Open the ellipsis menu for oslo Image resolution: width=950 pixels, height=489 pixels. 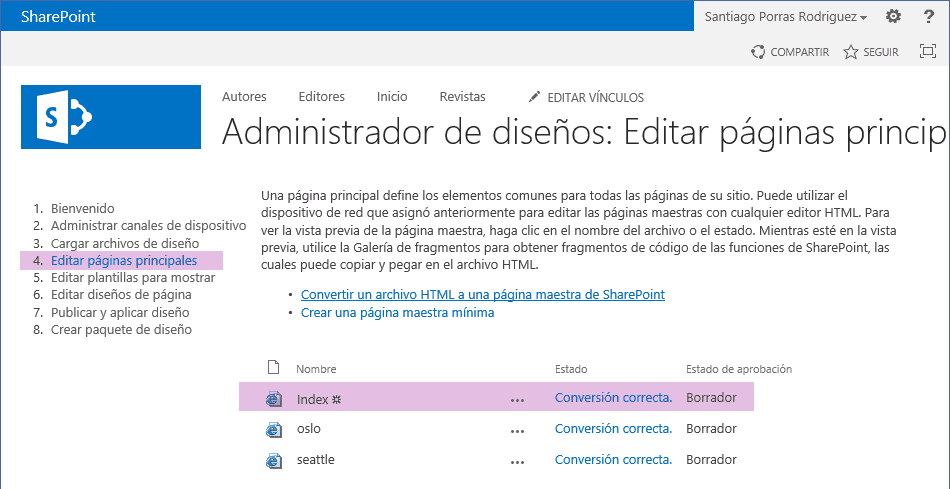(x=517, y=431)
